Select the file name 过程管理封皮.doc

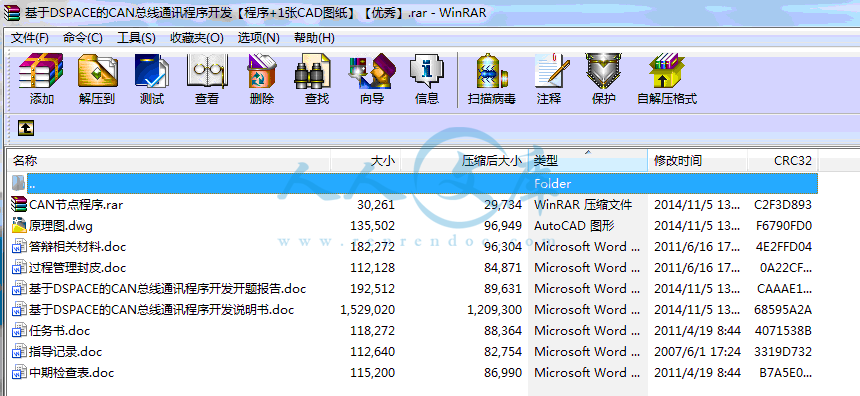pyautogui.click(x=78, y=268)
